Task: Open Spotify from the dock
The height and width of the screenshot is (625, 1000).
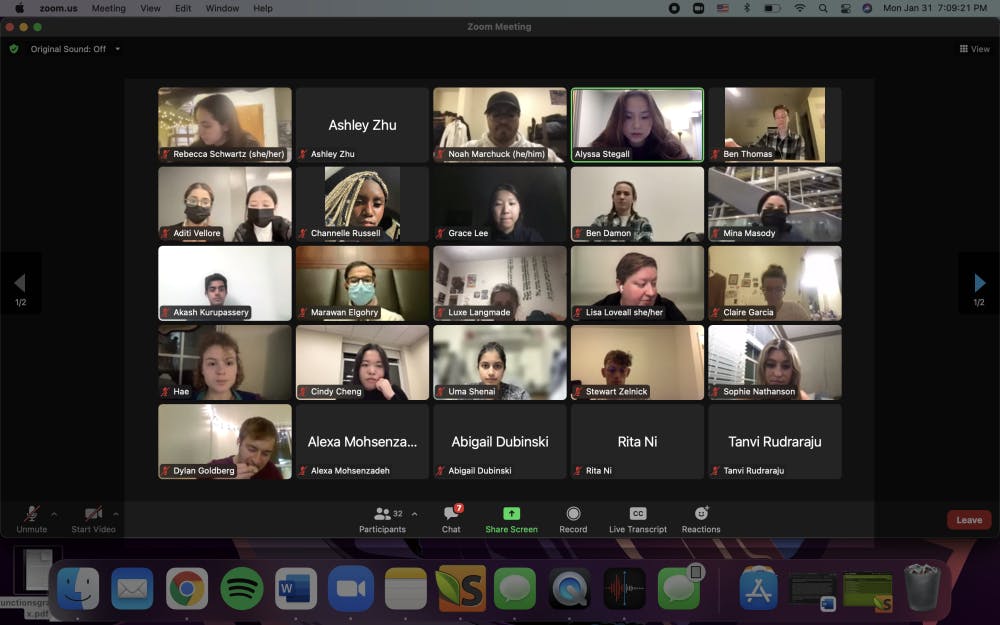Action: point(242,588)
